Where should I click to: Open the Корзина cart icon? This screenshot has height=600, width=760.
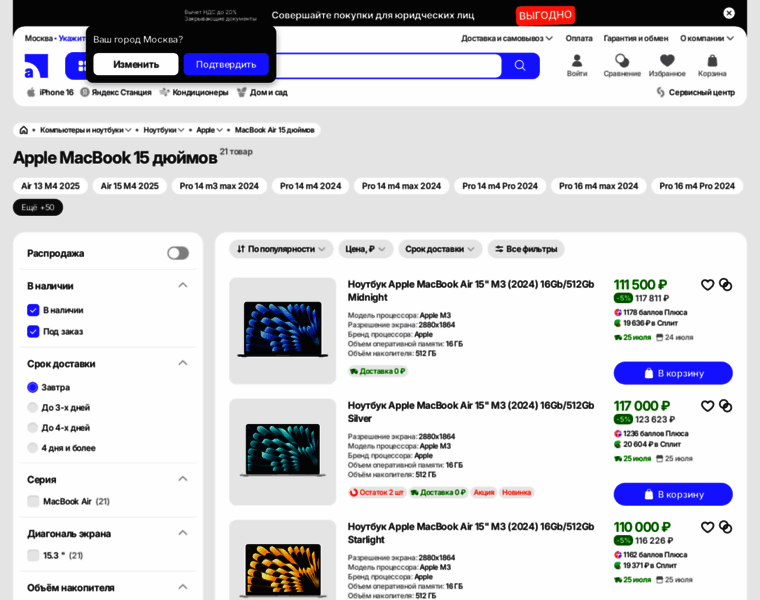click(712, 65)
